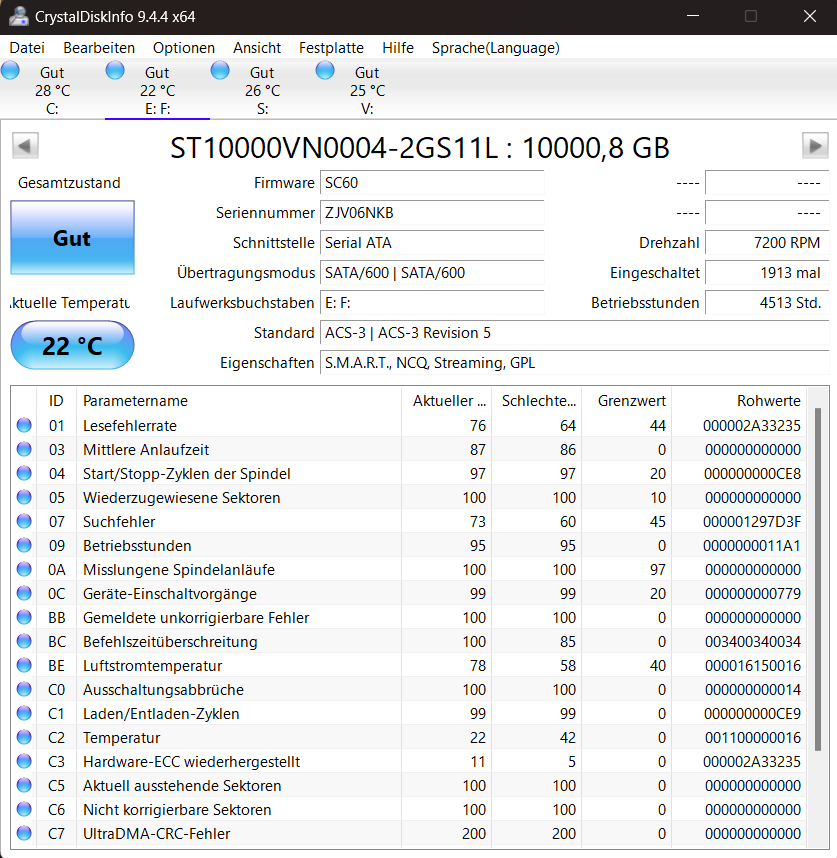Image resolution: width=837 pixels, height=858 pixels.
Task: Click status orb for Hardware-ECC wiederhergestellt
Action: tap(24, 762)
